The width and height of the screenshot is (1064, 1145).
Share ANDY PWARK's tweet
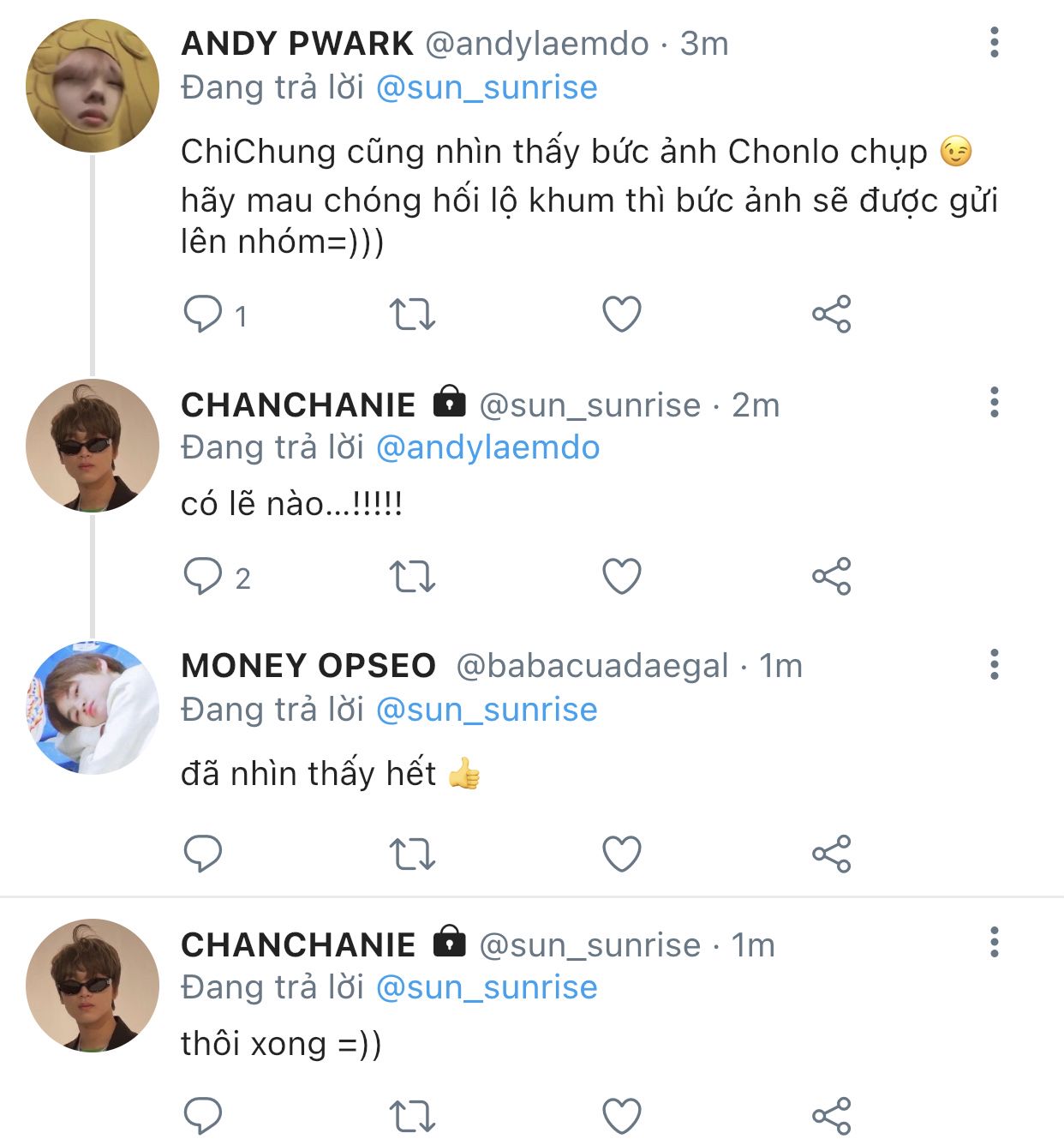pos(831,314)
